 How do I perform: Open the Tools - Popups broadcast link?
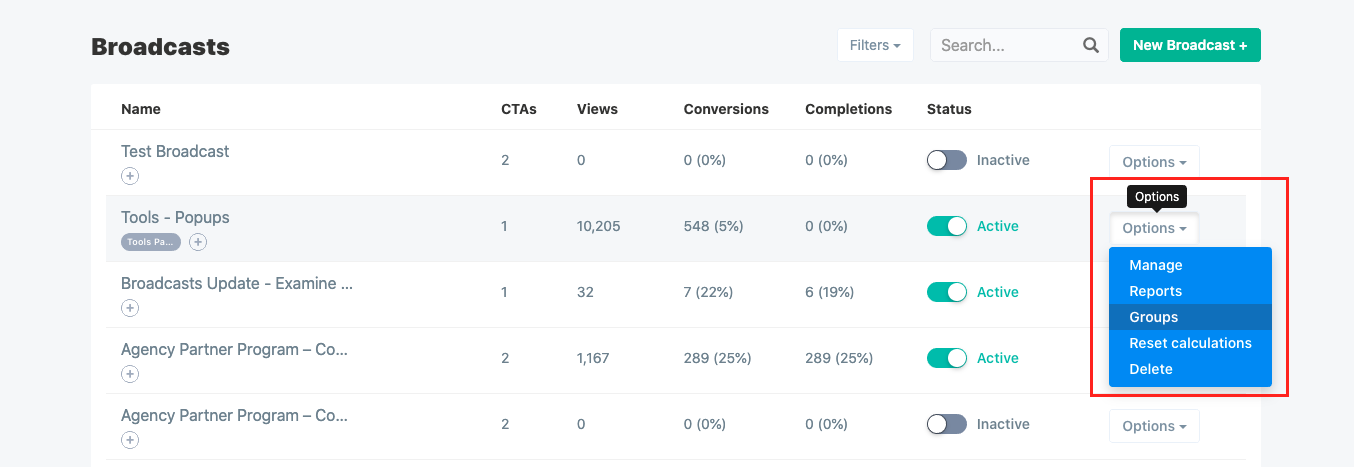click(175, 217)
